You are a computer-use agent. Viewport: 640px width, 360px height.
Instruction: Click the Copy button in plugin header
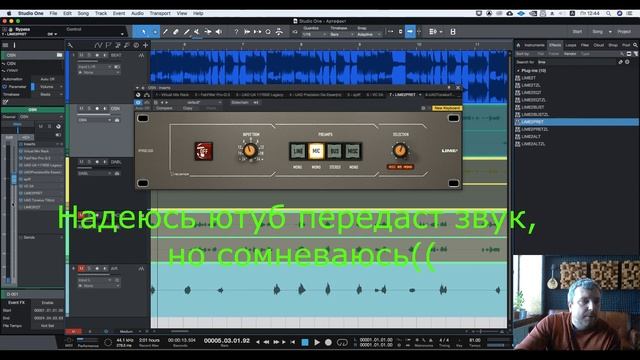187,108
